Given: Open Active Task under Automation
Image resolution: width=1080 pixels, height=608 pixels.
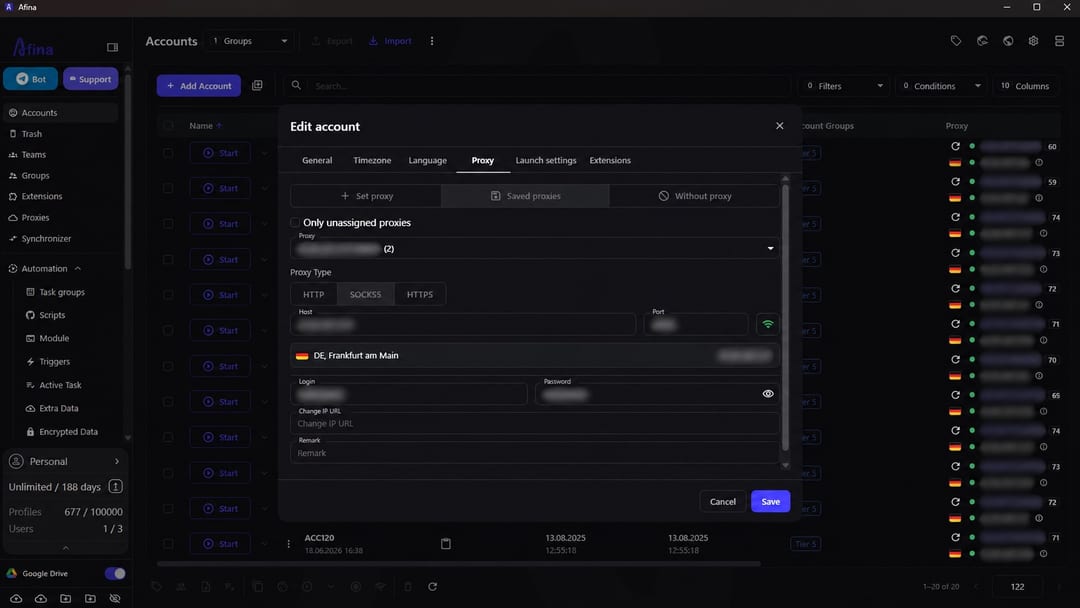Looking at the screenshot, I should (x=60, y=385).
